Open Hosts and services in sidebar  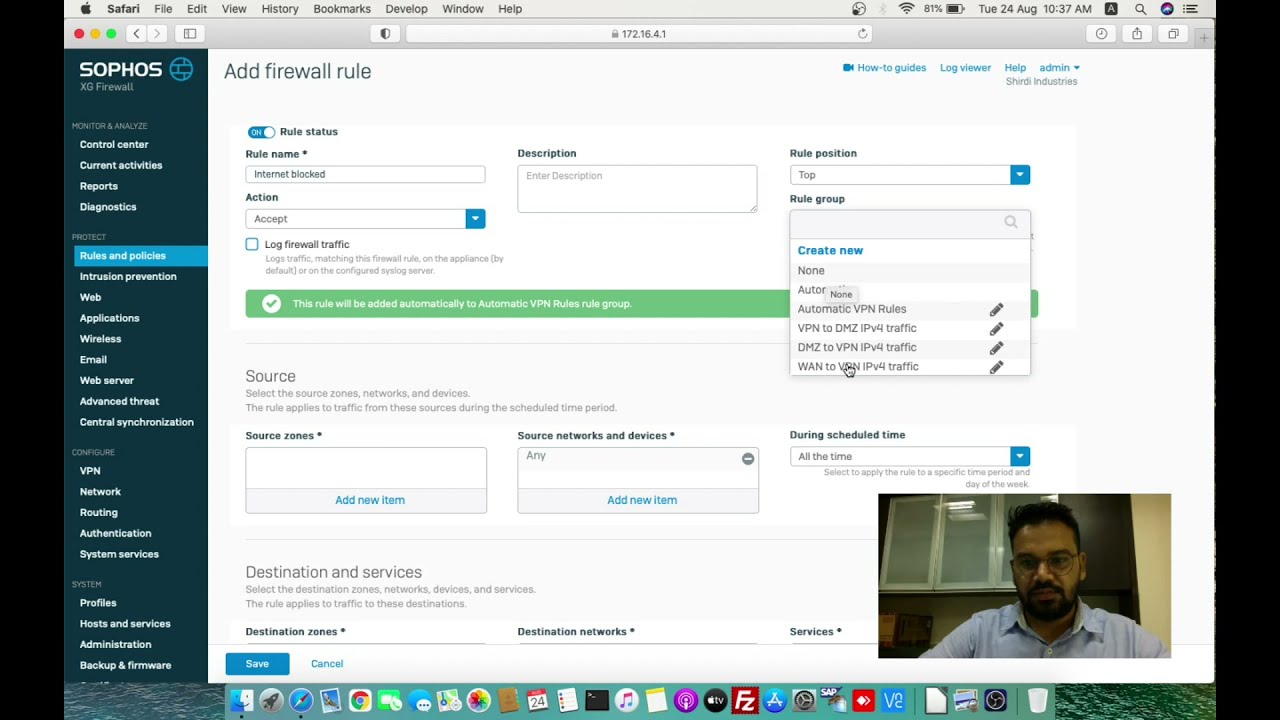pyautogui.click(x=125, y=623)
